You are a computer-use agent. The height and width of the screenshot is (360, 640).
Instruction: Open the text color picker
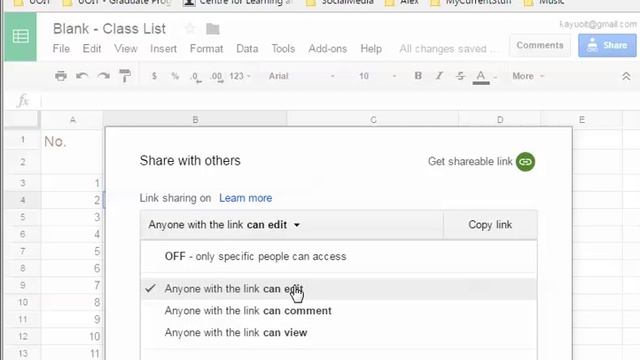(x=481, y=77)
